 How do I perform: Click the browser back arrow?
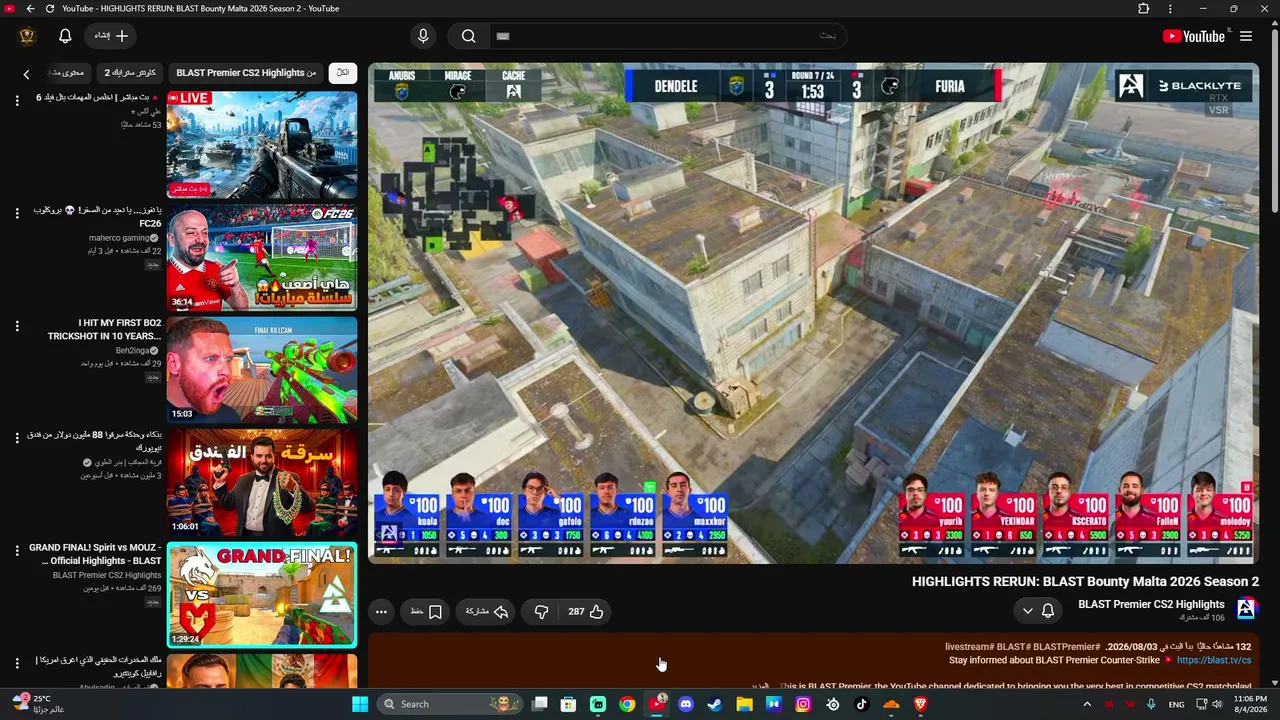tap(30, 9)
